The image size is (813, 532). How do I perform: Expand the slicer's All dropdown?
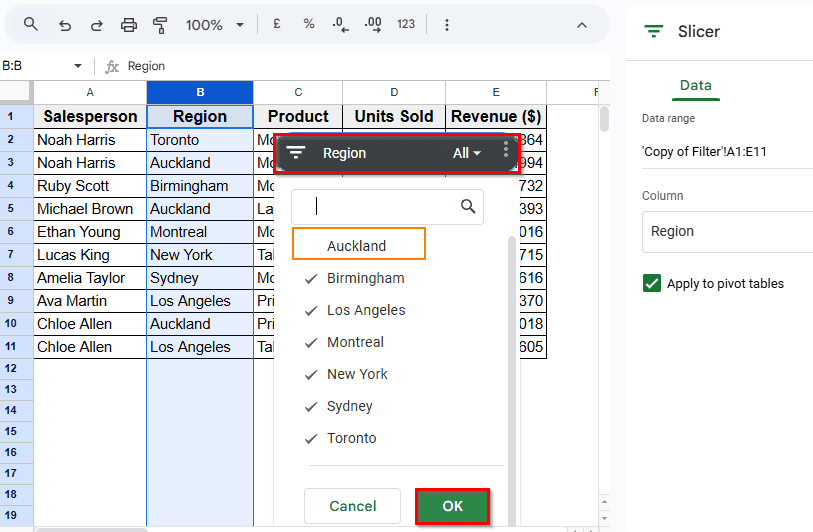coord(467,153)
